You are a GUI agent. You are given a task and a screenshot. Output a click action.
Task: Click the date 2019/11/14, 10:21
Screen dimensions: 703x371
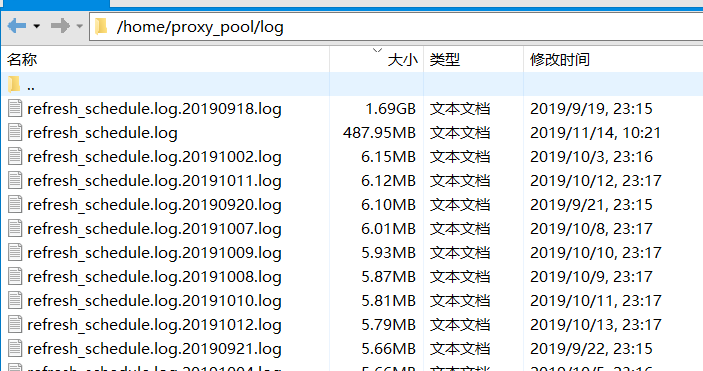click(x=595, y=133)
